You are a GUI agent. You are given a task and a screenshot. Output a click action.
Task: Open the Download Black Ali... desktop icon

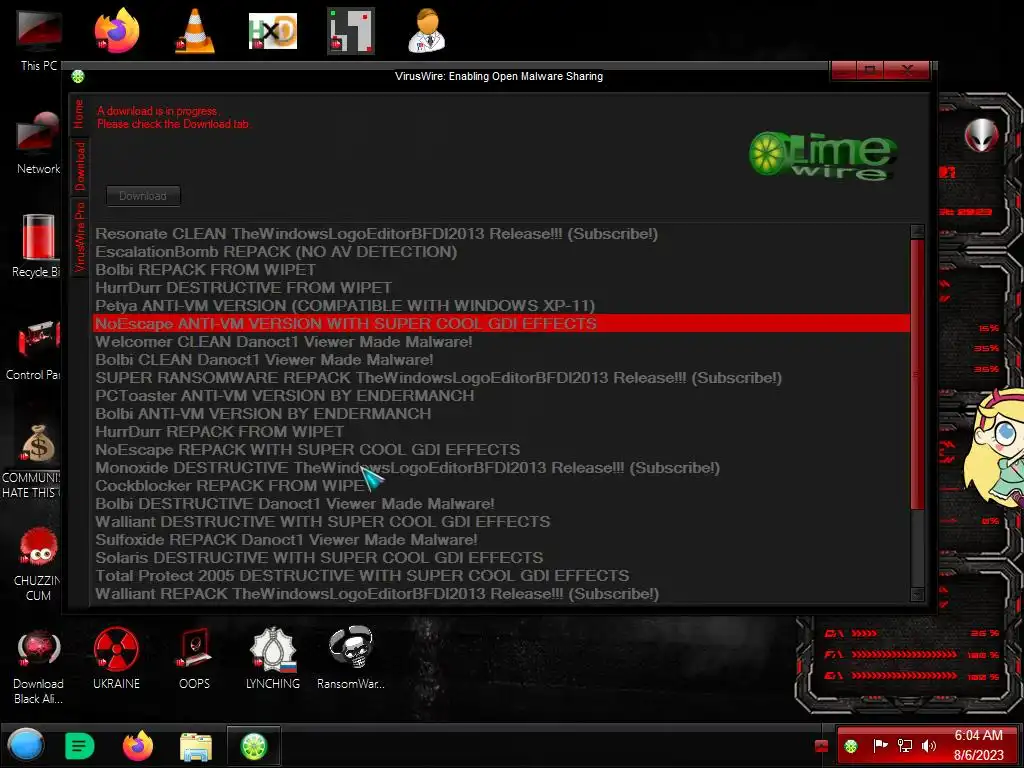click(38, 666)
